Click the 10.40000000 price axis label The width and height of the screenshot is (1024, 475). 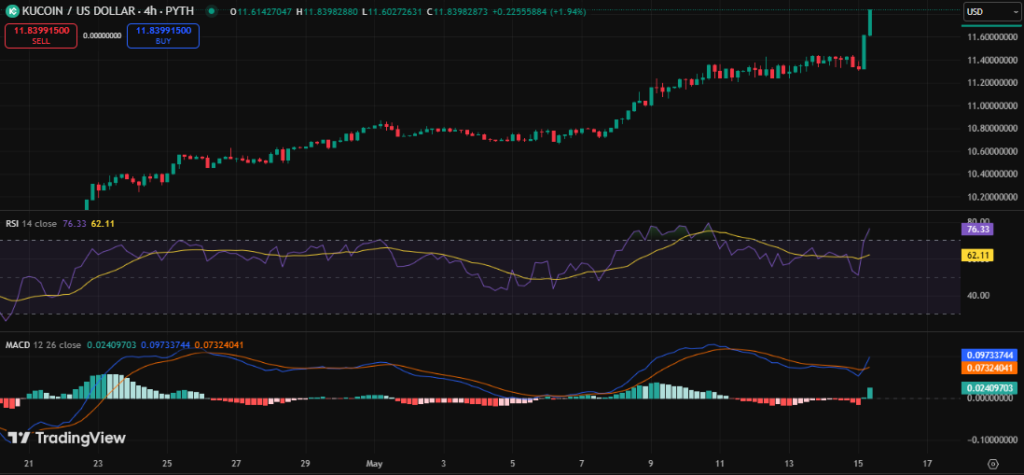tap(991, 174)
